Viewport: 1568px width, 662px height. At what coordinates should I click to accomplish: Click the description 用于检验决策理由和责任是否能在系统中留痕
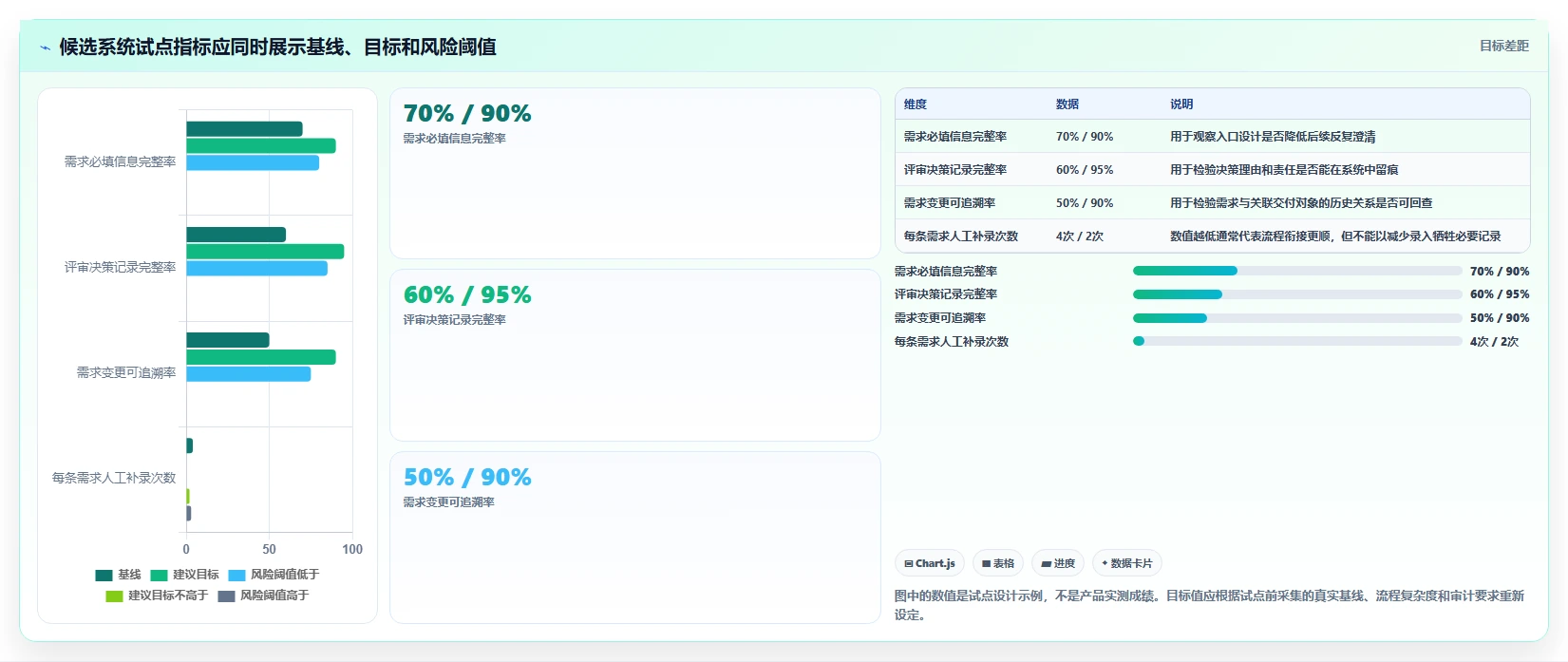[1284, 170]
